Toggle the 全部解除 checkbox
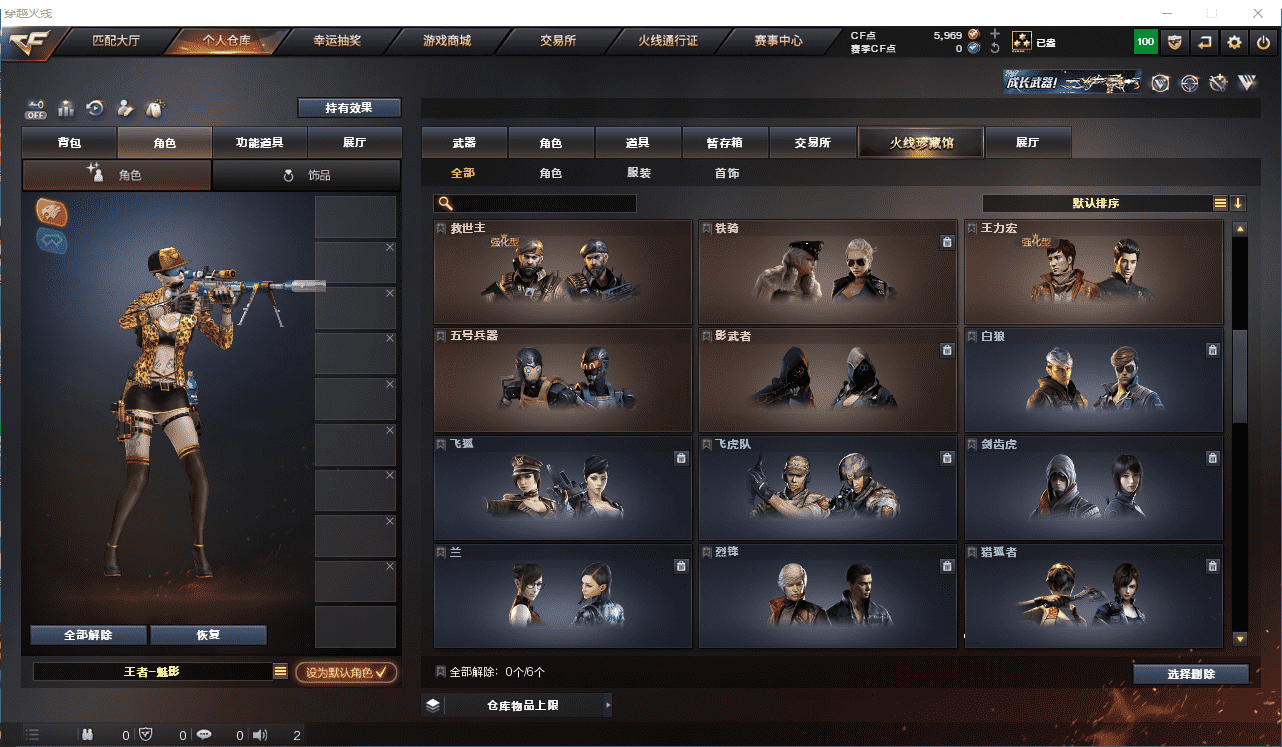 441,672
